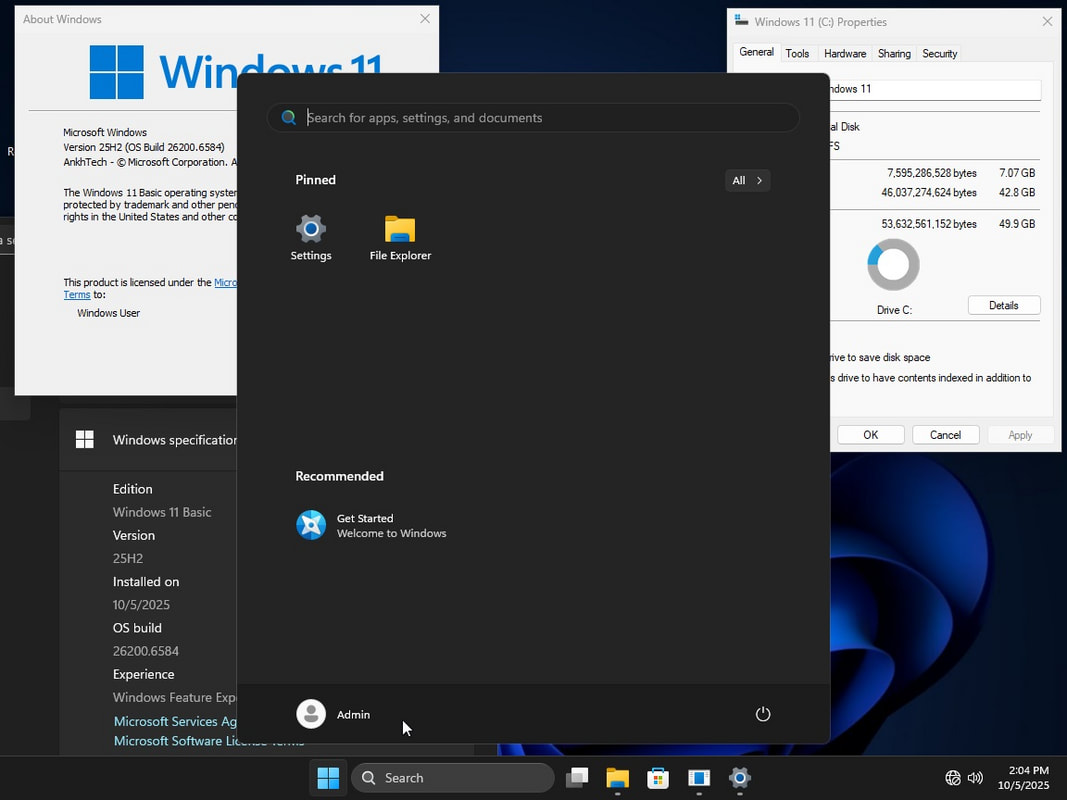Launch Microsoft Store from the taskbar

tap(657, 777)
